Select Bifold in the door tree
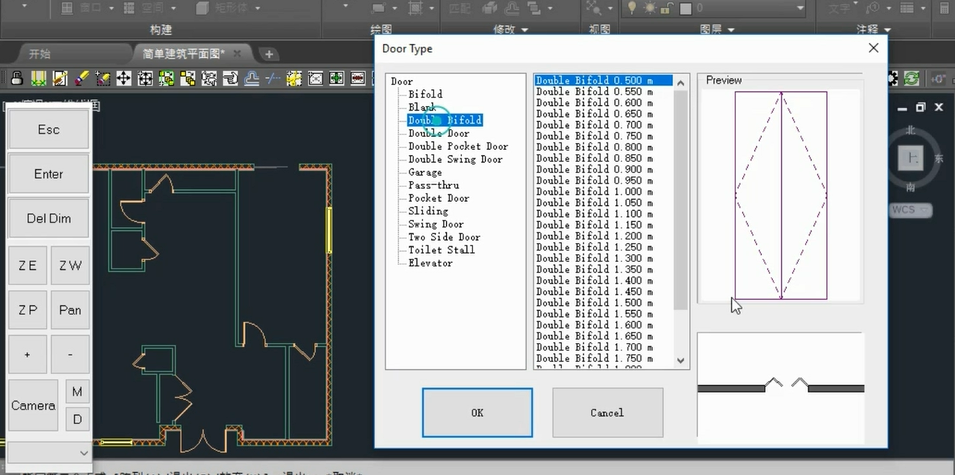 pyautogui.click(x=425, y=94)
